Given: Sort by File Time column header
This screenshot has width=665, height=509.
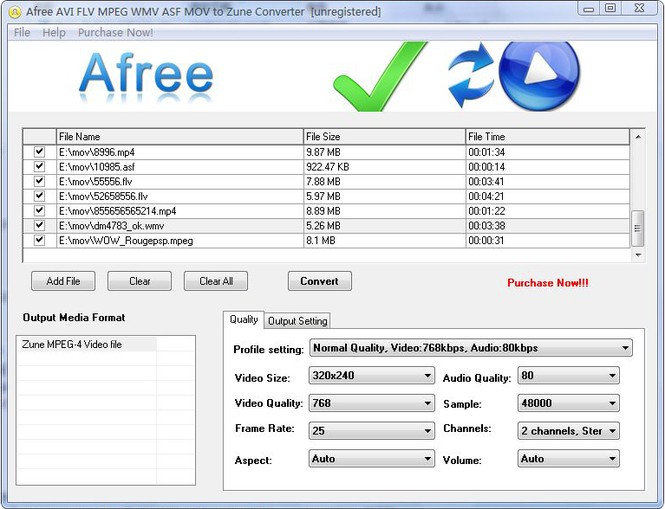Looking at the screenshot, I should [548, 137].
